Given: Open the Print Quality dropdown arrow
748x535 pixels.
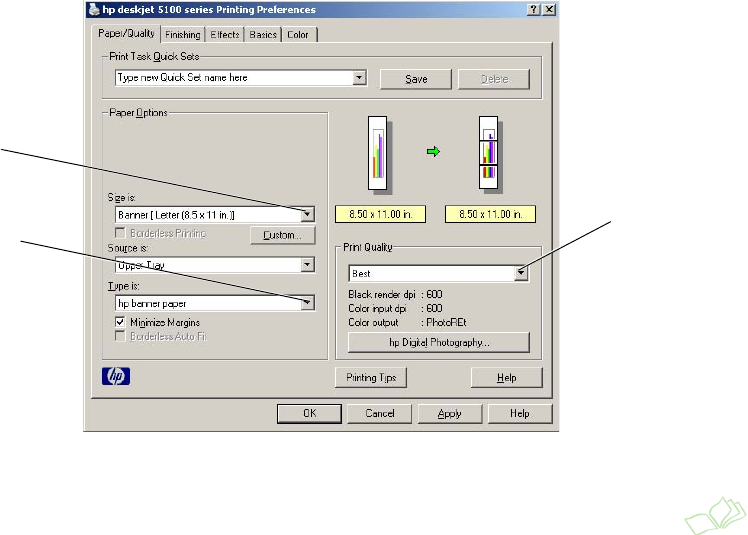Looking at the screenshot, I should click(521, 273).
